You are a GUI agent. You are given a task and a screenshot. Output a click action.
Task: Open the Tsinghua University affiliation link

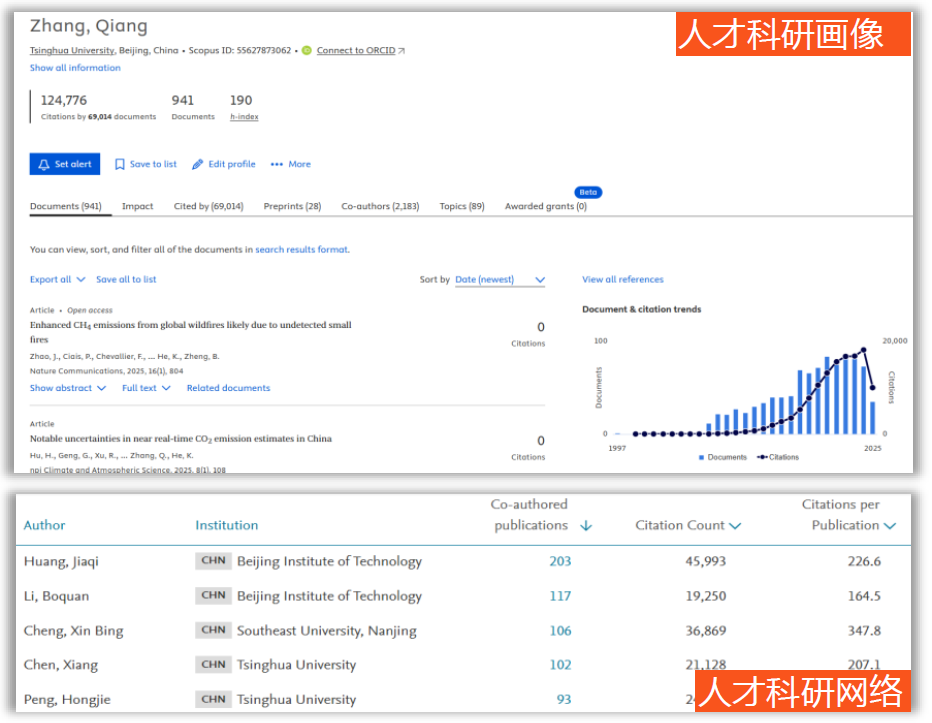pos(72,51)
